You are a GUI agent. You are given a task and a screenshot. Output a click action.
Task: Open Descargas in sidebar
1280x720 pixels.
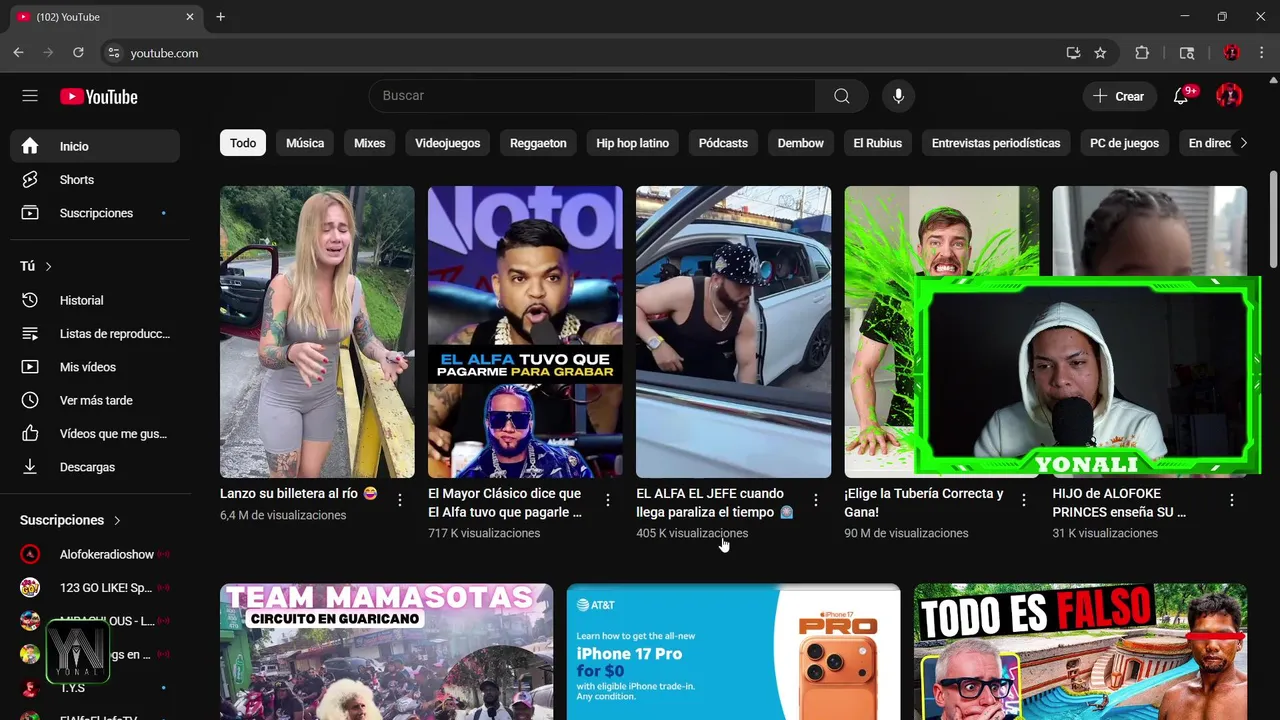tap(95, 467)
